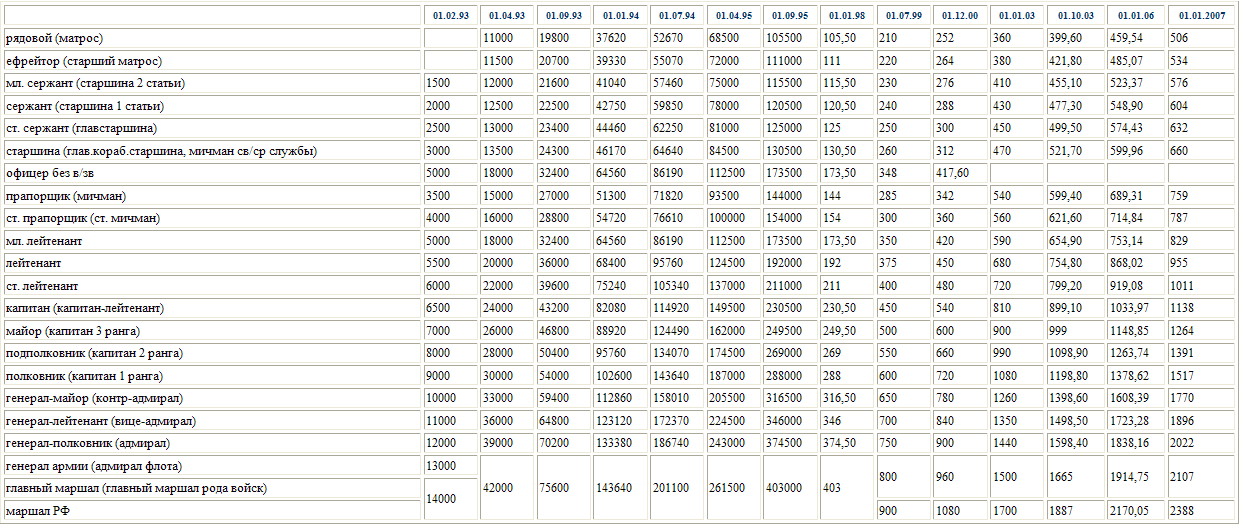Click the 01.02.93 column header
The width and height of the screenshot is (1243, 529).
pos(450,16)
